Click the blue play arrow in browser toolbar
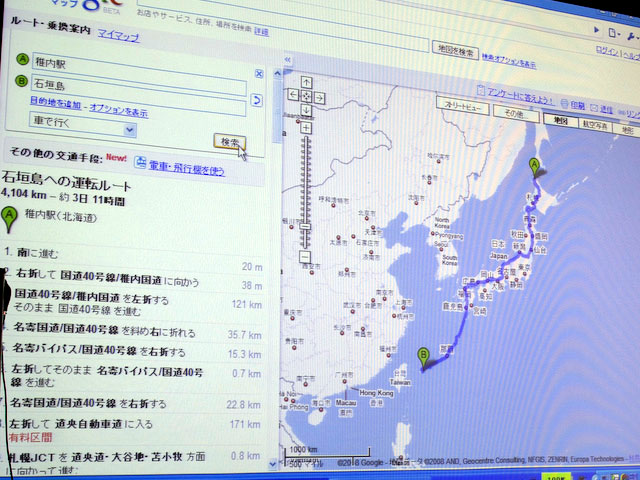 [x=597, y=29]
